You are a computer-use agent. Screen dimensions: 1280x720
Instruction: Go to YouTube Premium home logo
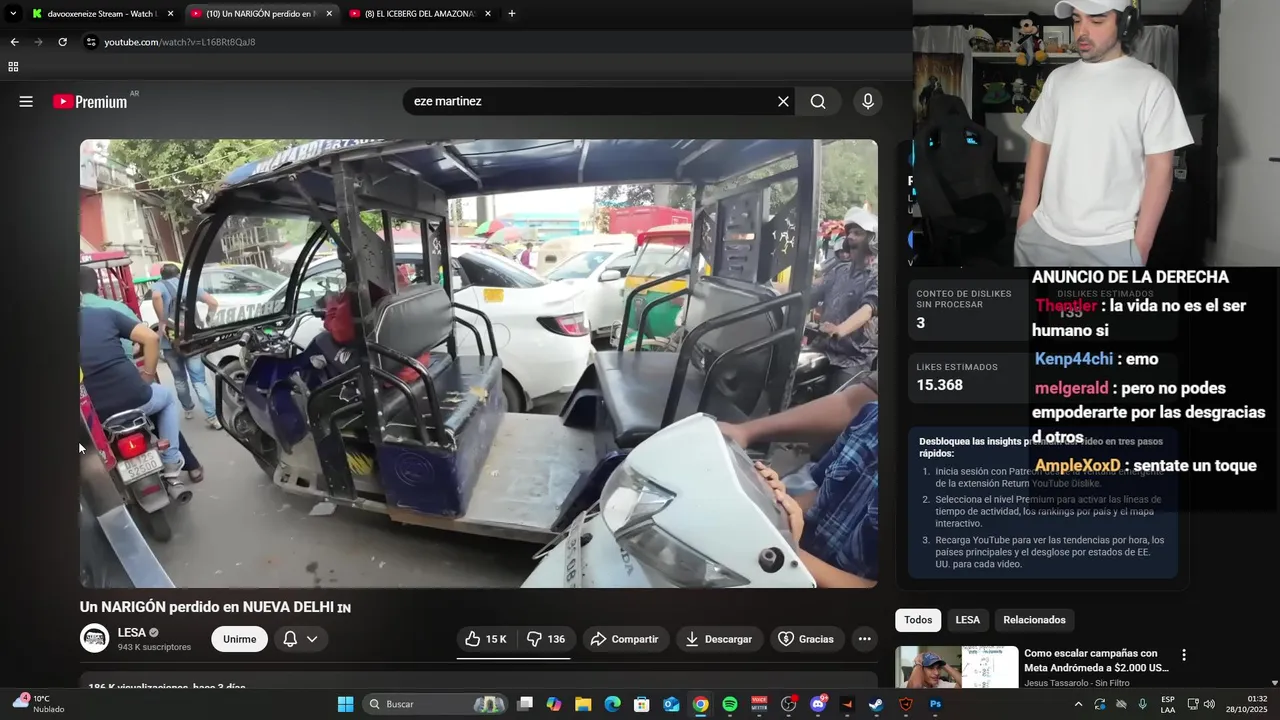tap(90, 101)
